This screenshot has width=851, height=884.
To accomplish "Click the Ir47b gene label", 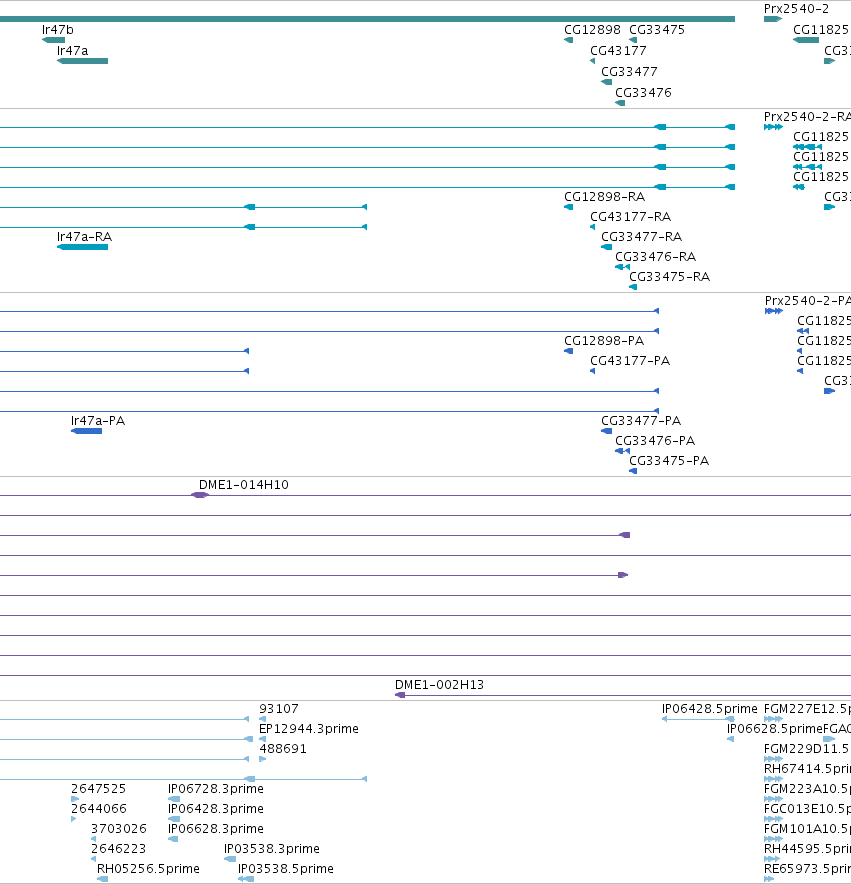I will pyautogui.click(x=58, y=30).
